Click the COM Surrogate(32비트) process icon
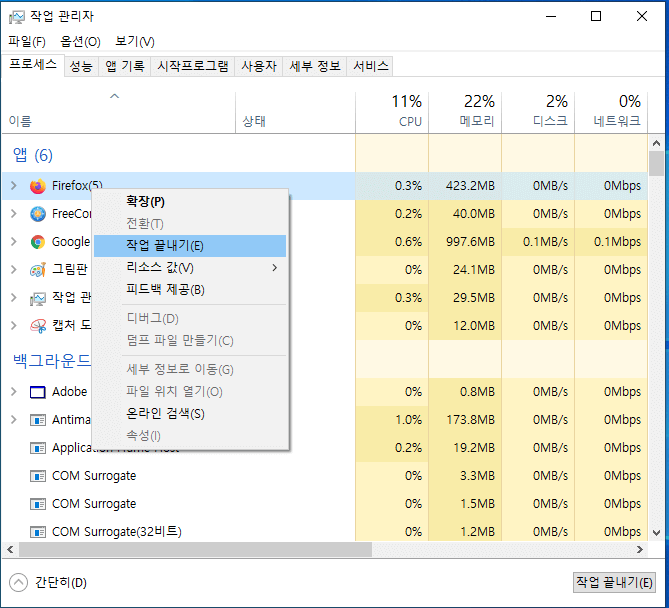669x608 pixels. point(38,532)
